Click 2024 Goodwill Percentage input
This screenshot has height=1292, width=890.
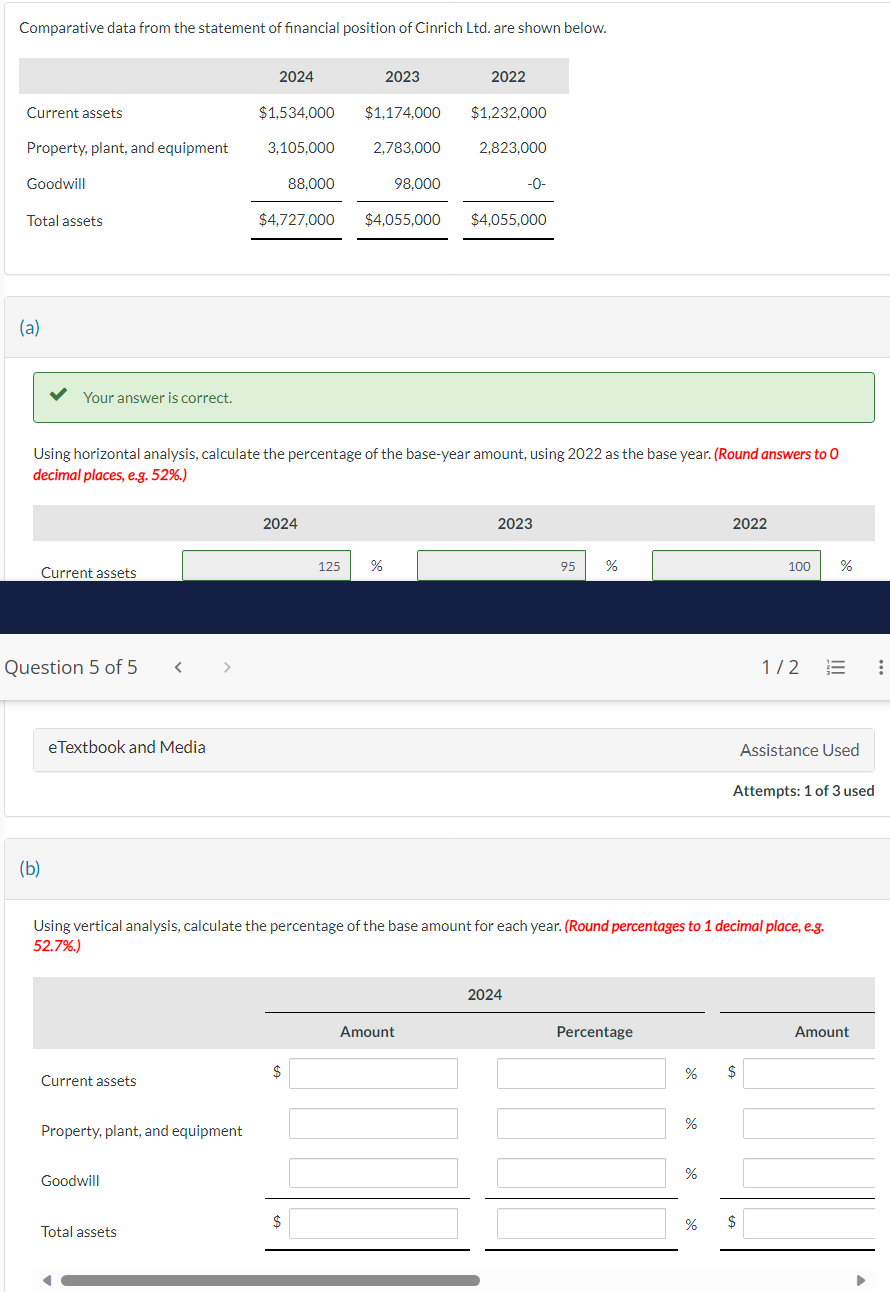pyautogui.click(x=581, y=1173)
